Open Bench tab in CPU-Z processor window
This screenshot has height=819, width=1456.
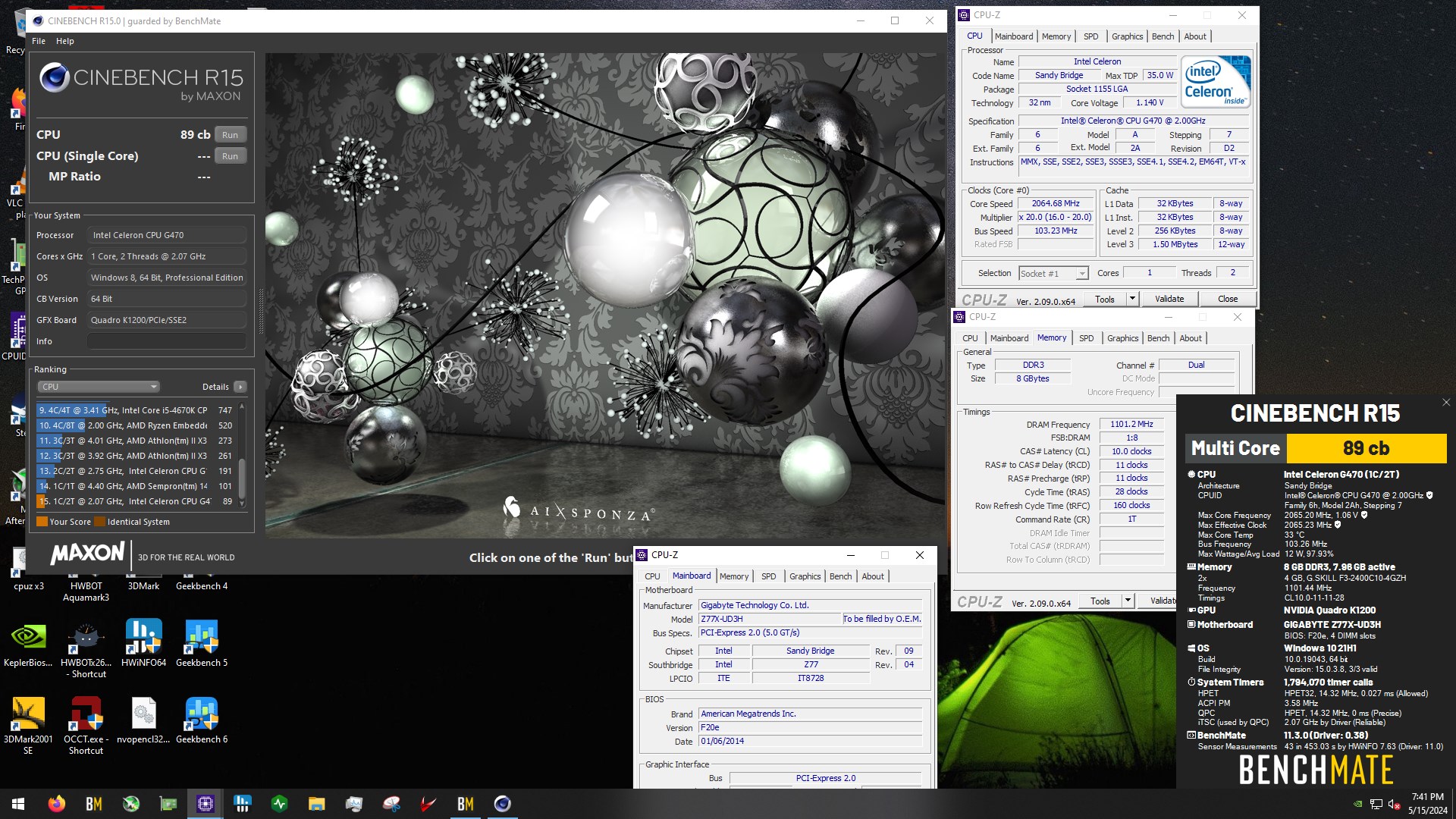[x=1163, y=36]
